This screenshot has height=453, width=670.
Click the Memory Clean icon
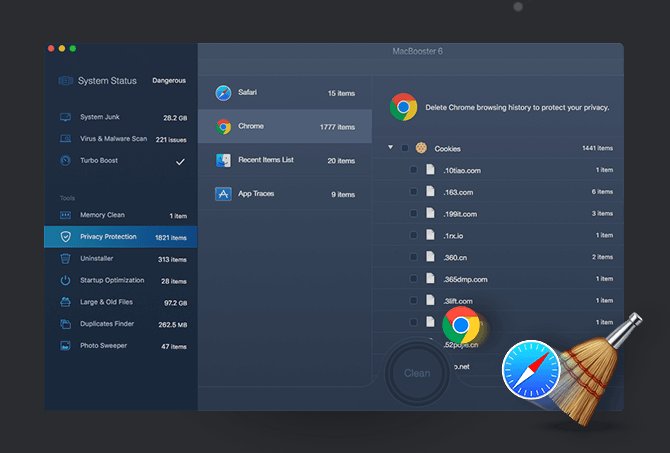pos(65,215)
